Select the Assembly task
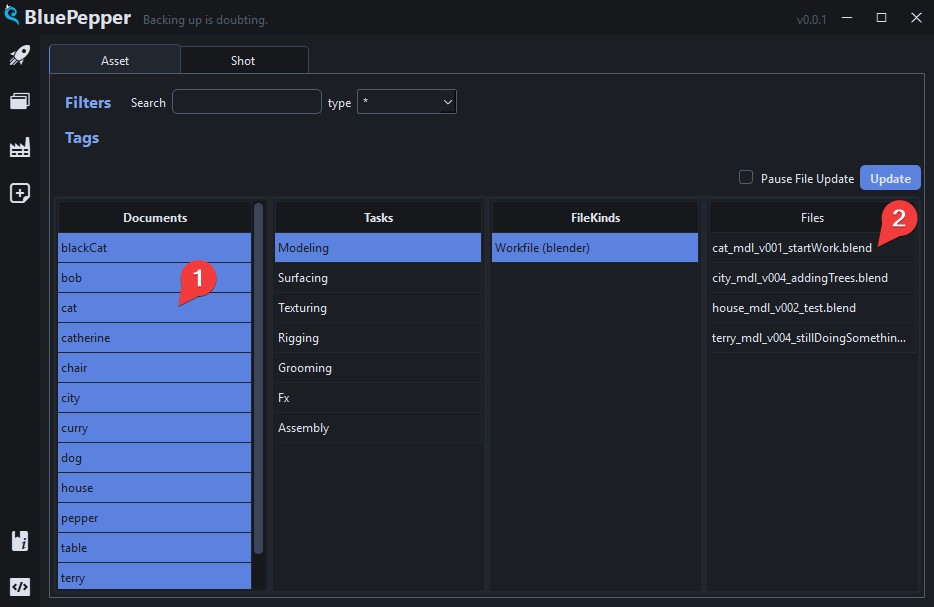 point(378,428)
